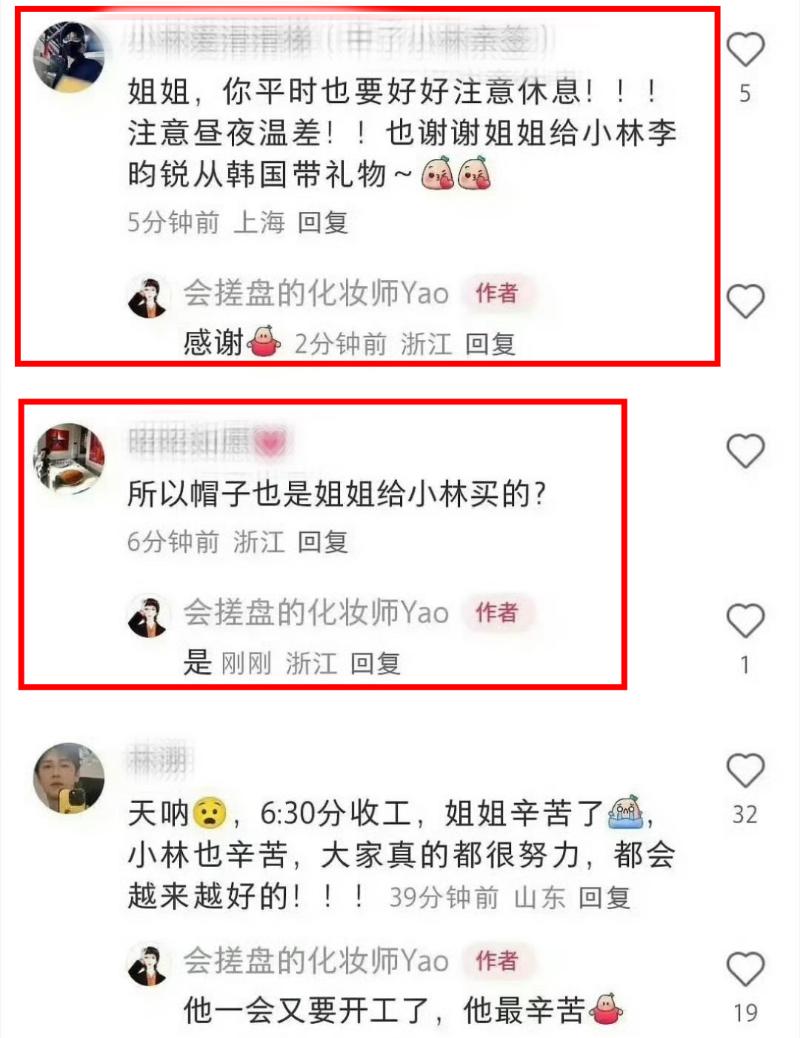Viewport: 800px width, 1038px height.
Task: Open the top commenter's profile avatar
Action: click(x=69, y=57)
